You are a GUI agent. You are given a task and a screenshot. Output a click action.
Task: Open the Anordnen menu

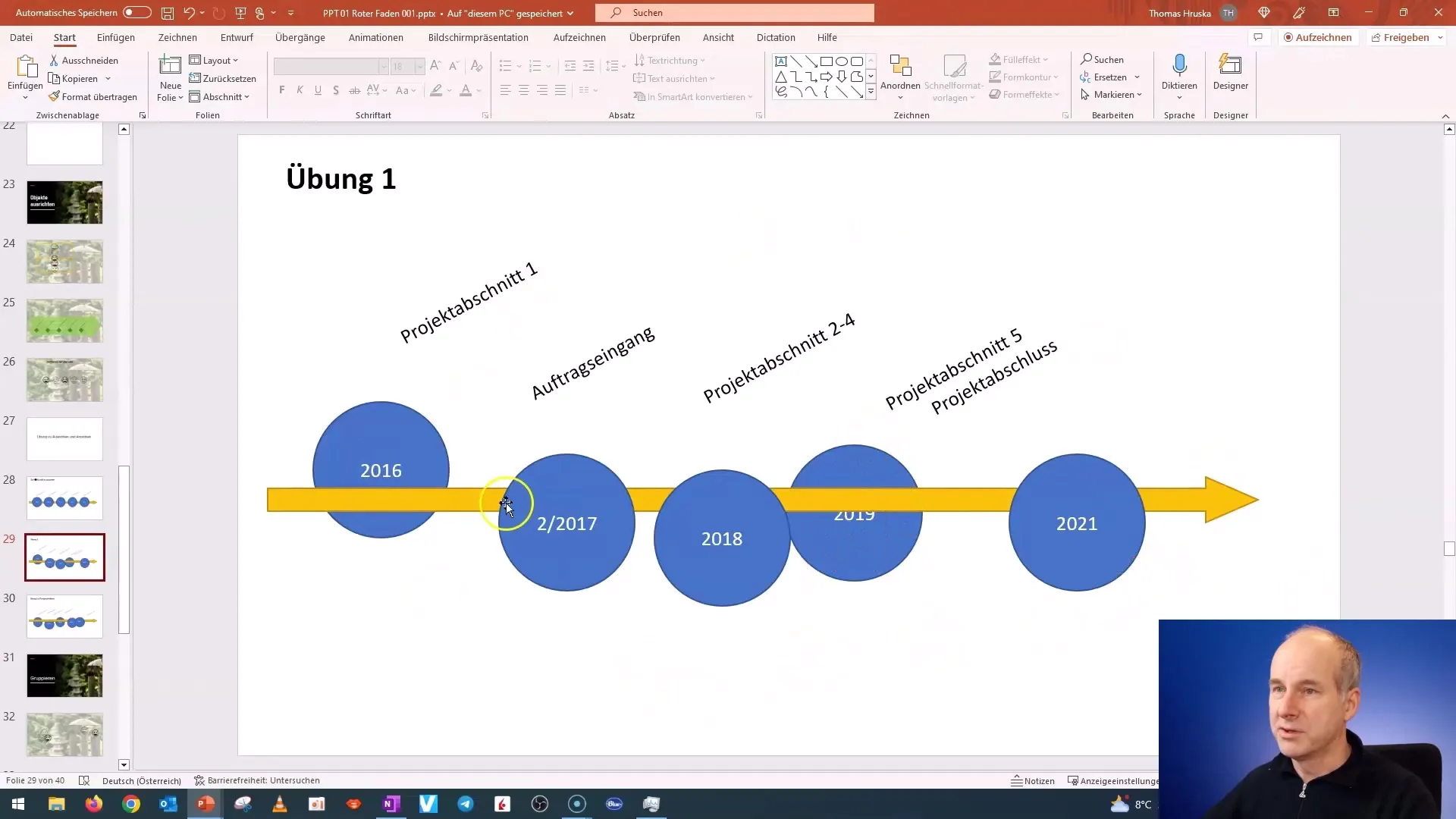[x=900, y=77]
